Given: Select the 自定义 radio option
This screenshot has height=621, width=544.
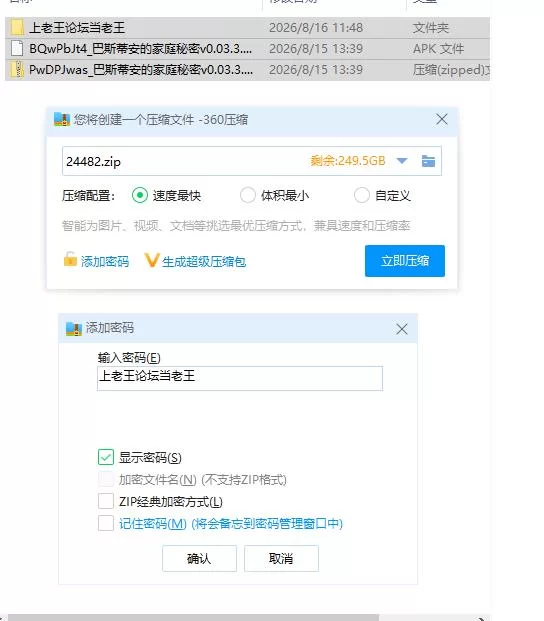Looking at the screenshot, I should pos(361,195).
